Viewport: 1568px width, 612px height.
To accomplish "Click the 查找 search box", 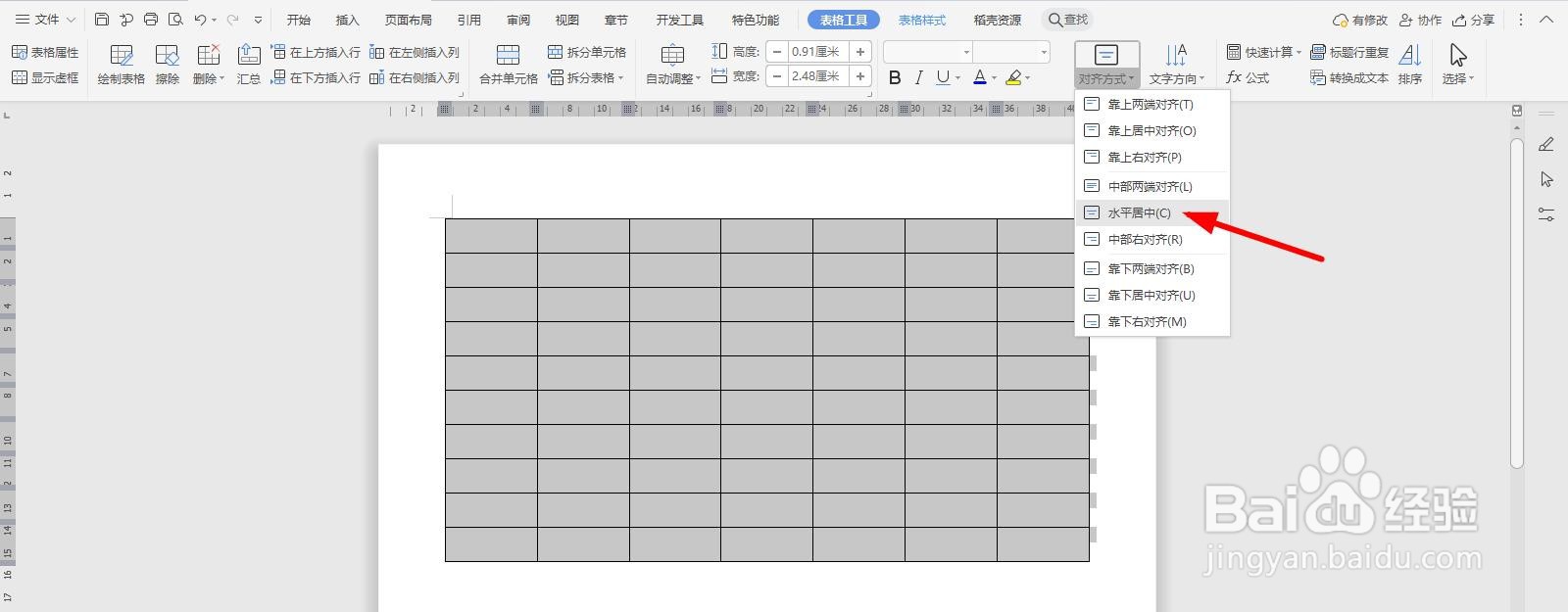I will click(x=1067, y=20).
